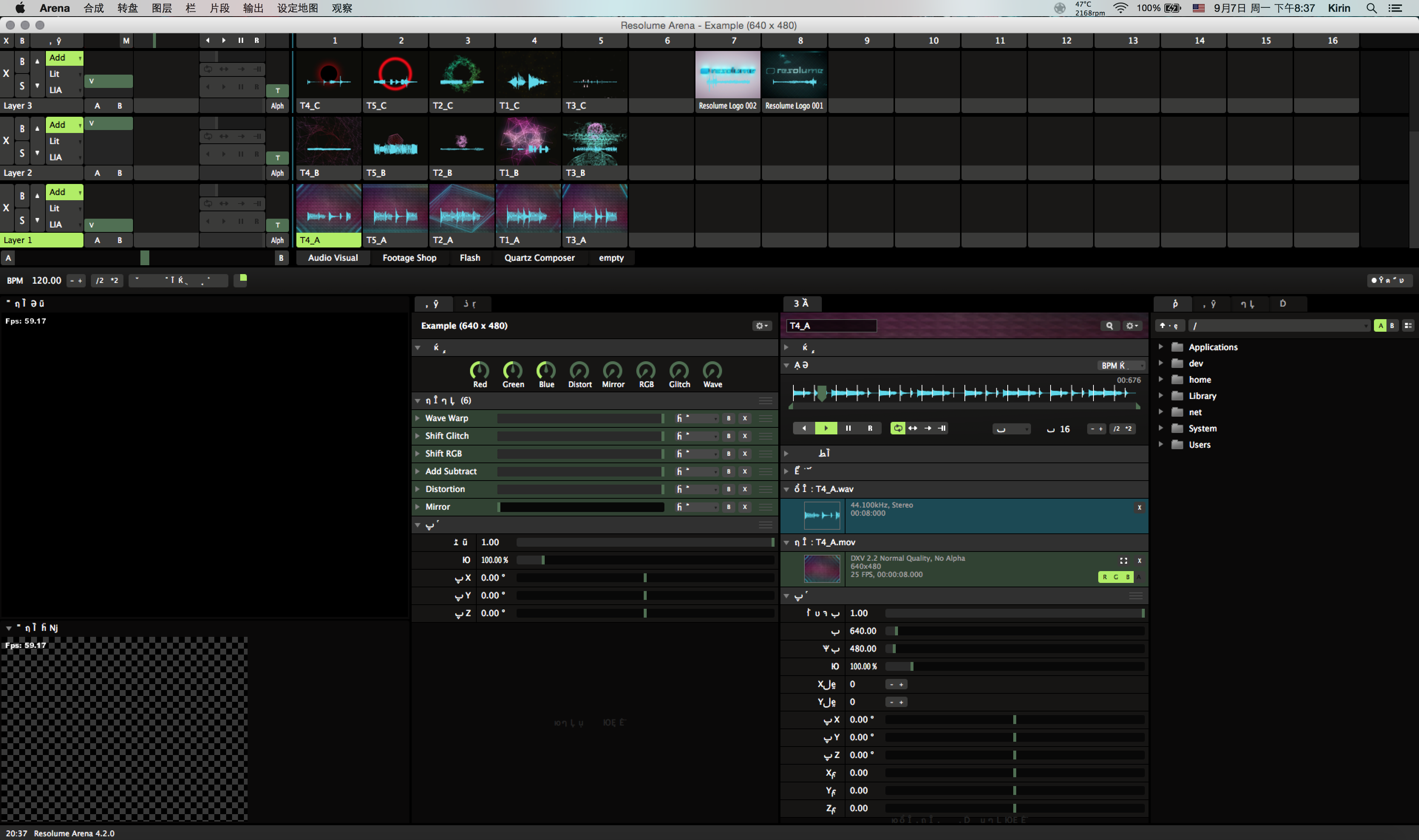
Task: Click the Alph button on Layer 2
Action: coord(277,173)
